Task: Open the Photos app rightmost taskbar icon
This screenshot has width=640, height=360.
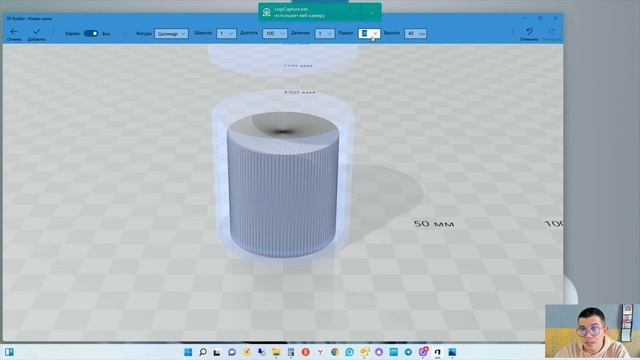Action: (x=452, y=352)
